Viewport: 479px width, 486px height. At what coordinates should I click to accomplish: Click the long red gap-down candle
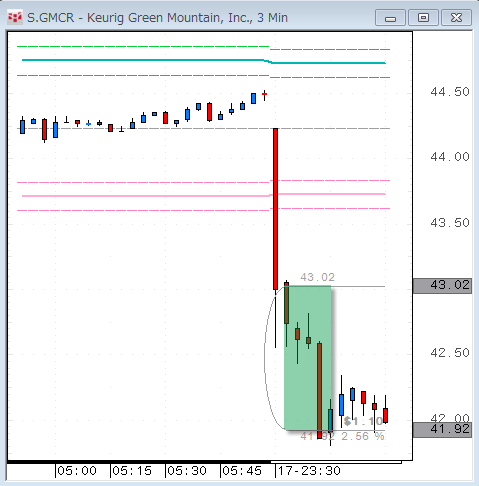click(275, 209)
